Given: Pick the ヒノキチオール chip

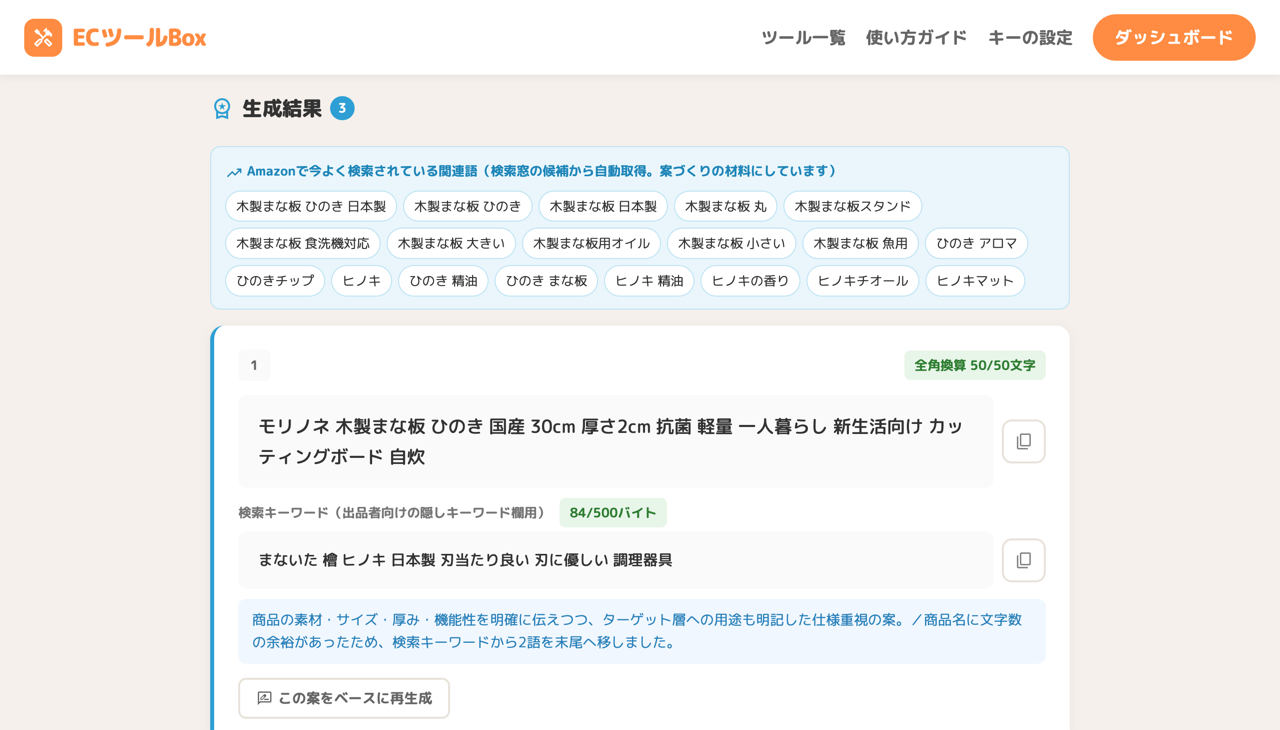Looking at the screenshot, I should coord(863,280).
